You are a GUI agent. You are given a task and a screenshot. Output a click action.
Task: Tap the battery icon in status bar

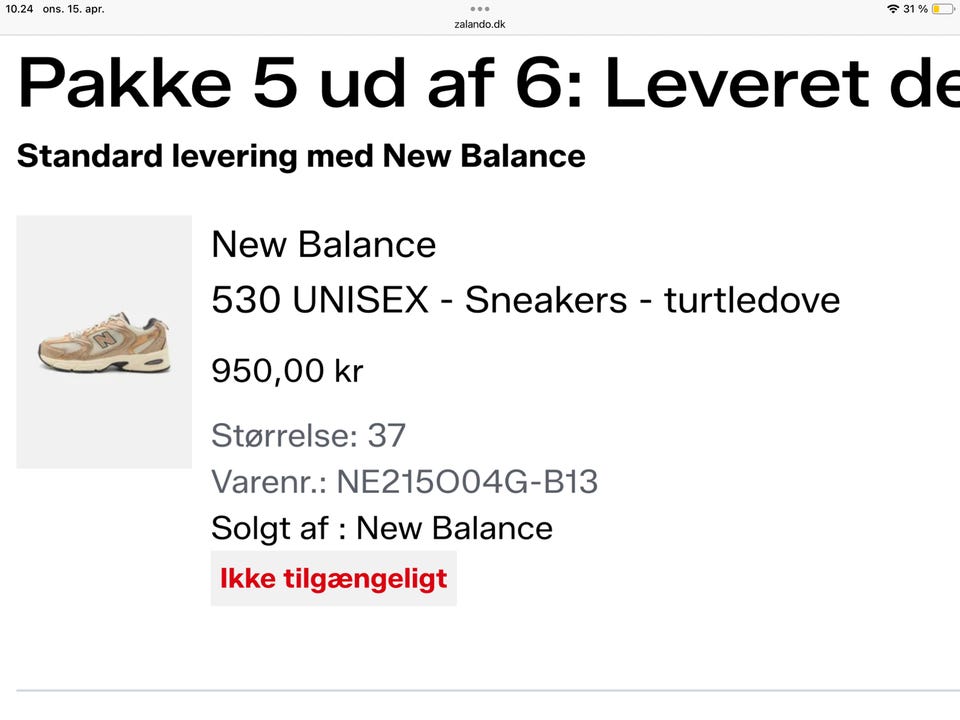click(x=943, y=9)
